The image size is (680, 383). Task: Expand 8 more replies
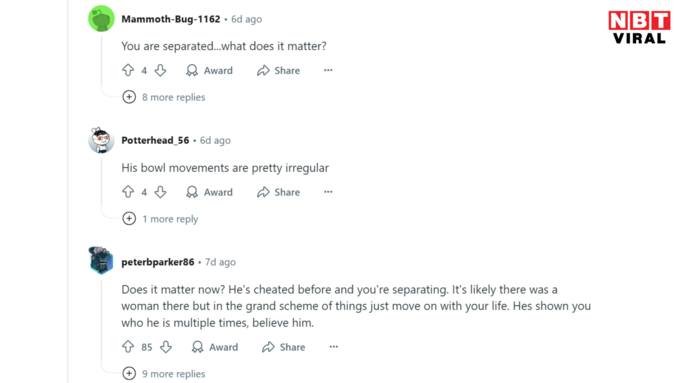(x=164, y=97)
